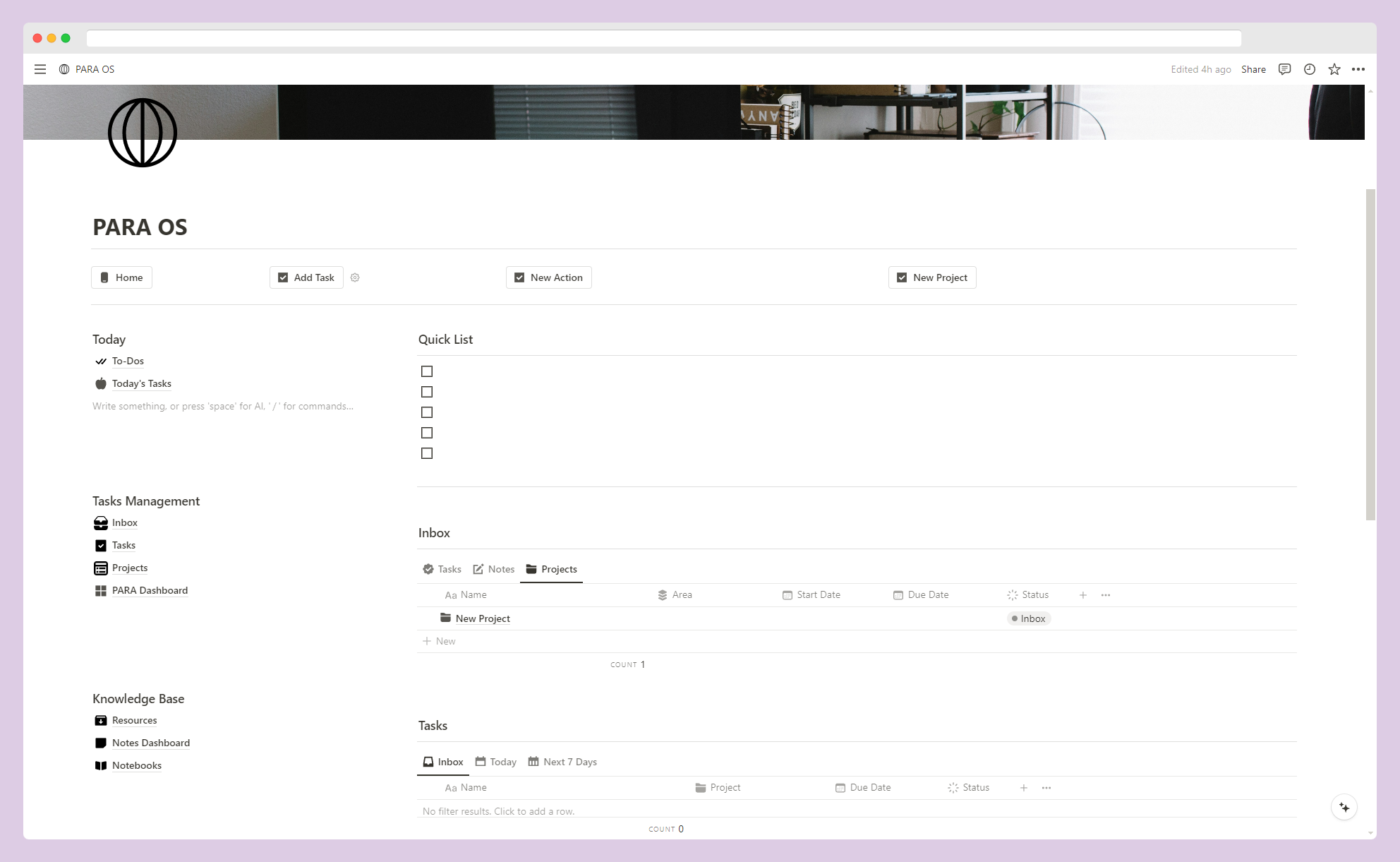The width and height of the screenshot is (1400, 862).
Task: Add a new row in Inbox projects table
Action: coord(857,641)
